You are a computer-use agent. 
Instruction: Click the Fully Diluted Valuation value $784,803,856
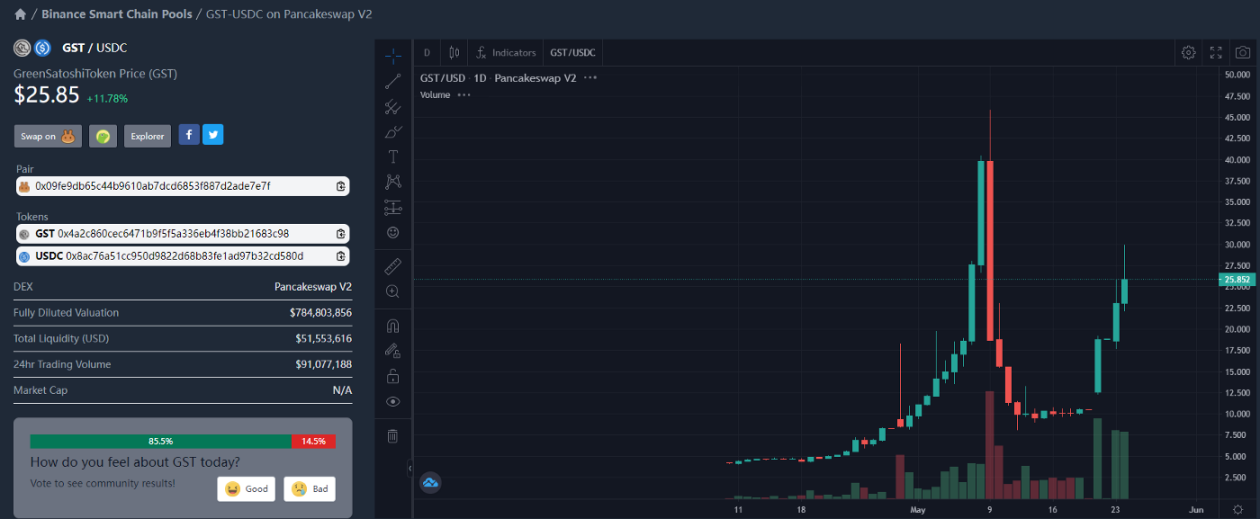coord(320,313)
